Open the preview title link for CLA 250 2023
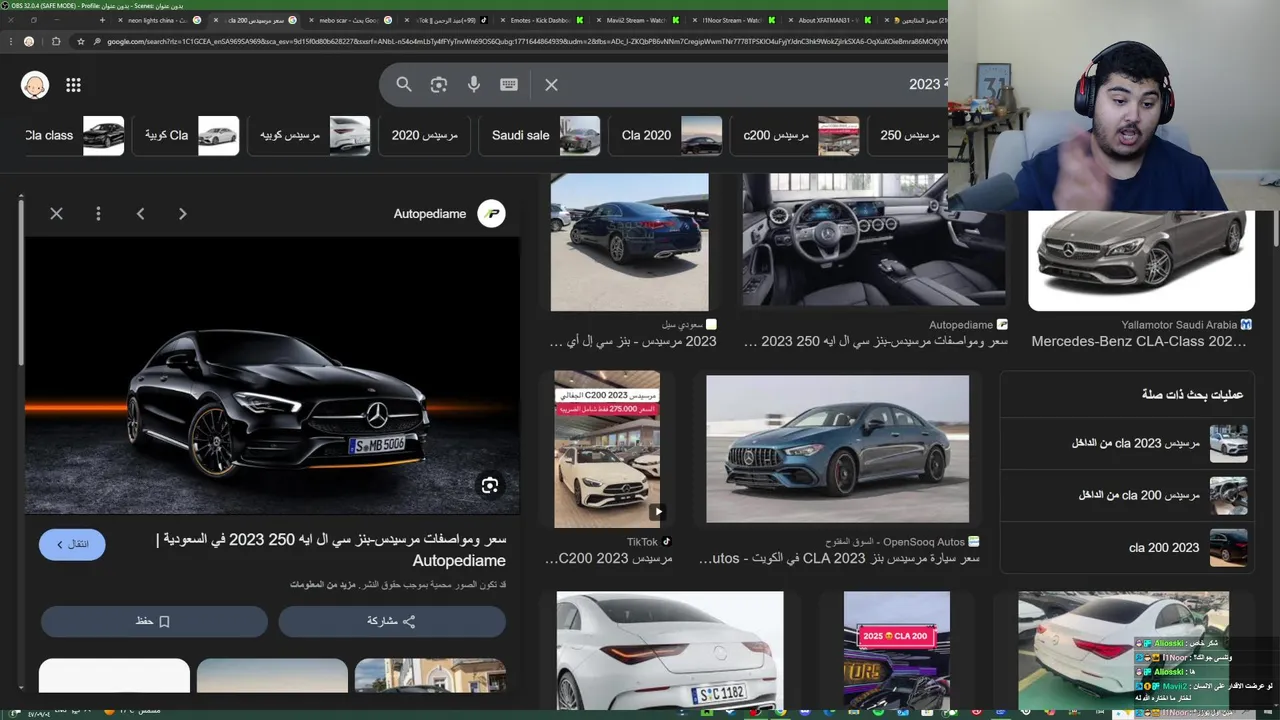The image size is (1280, 720). (332, 549)
